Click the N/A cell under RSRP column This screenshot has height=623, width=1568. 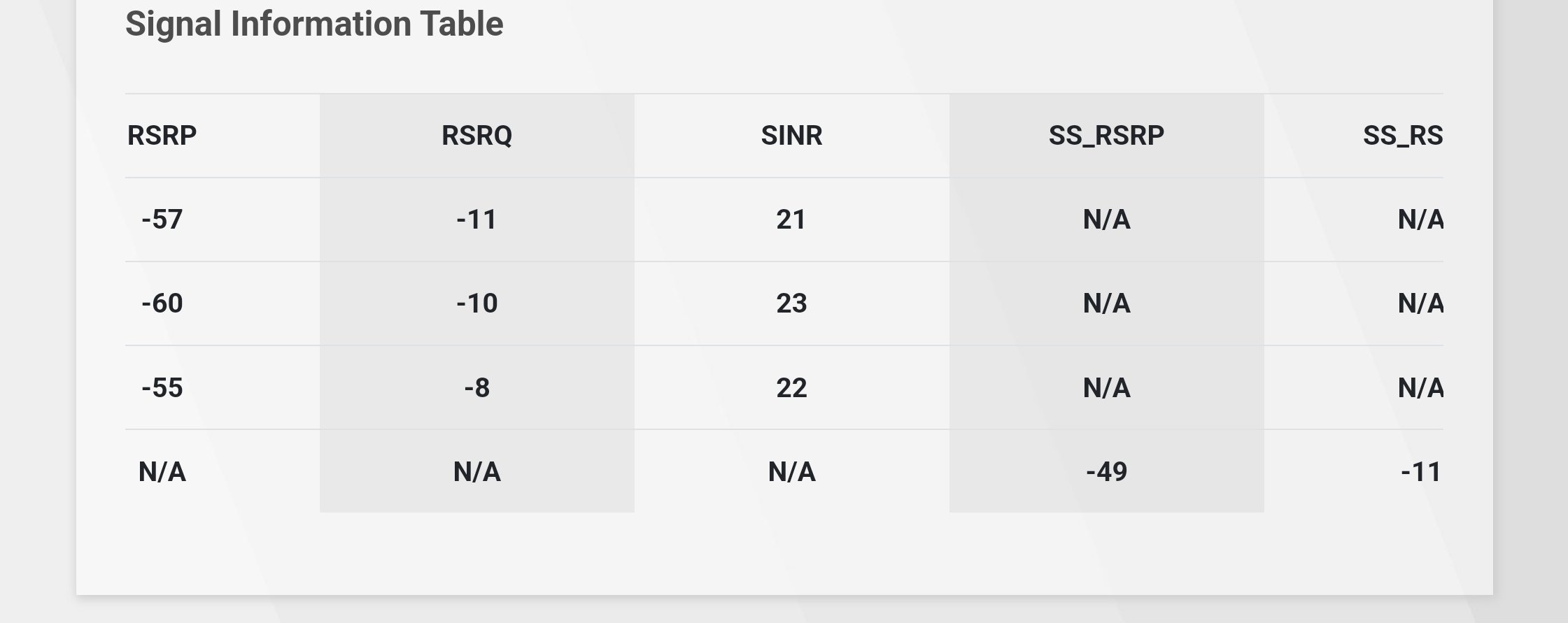pos(162,472)
